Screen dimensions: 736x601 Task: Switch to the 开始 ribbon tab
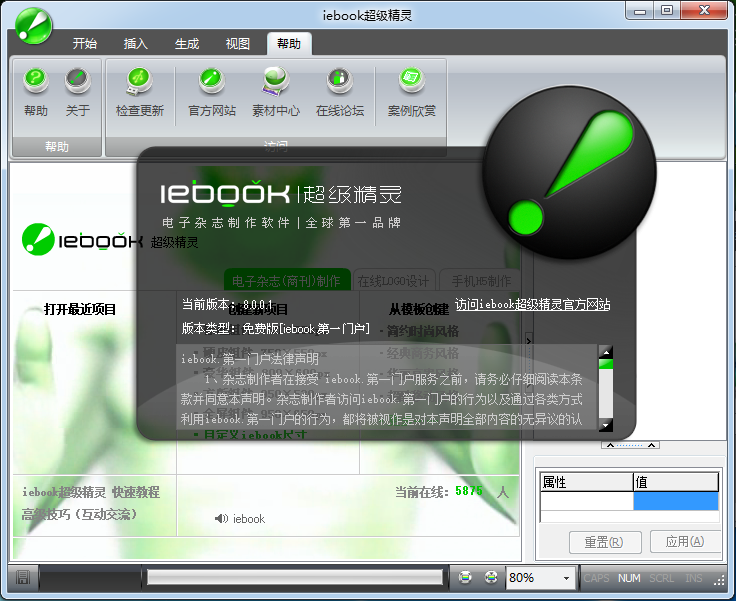(84, 44)
